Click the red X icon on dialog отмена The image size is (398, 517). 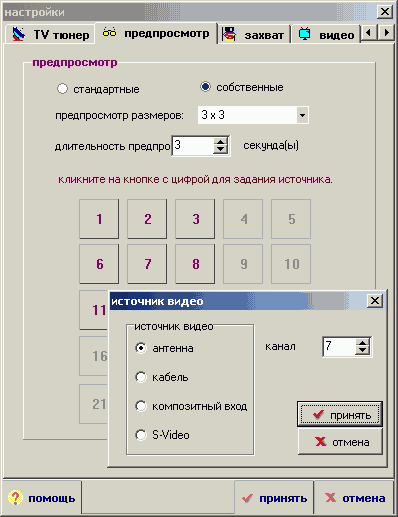(320, 442)
